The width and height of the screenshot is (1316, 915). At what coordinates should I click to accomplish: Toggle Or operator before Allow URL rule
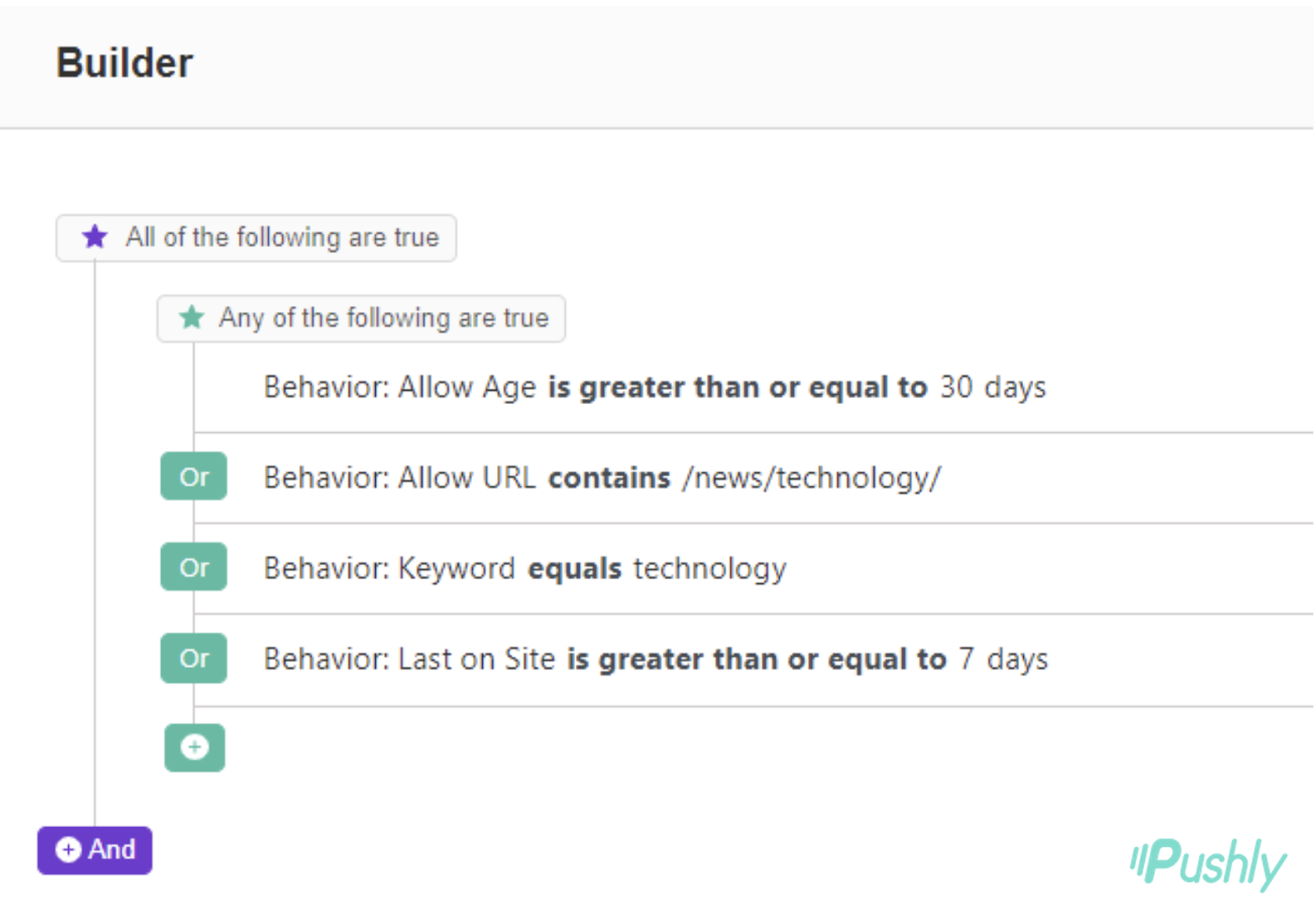(x=194, y=476)
